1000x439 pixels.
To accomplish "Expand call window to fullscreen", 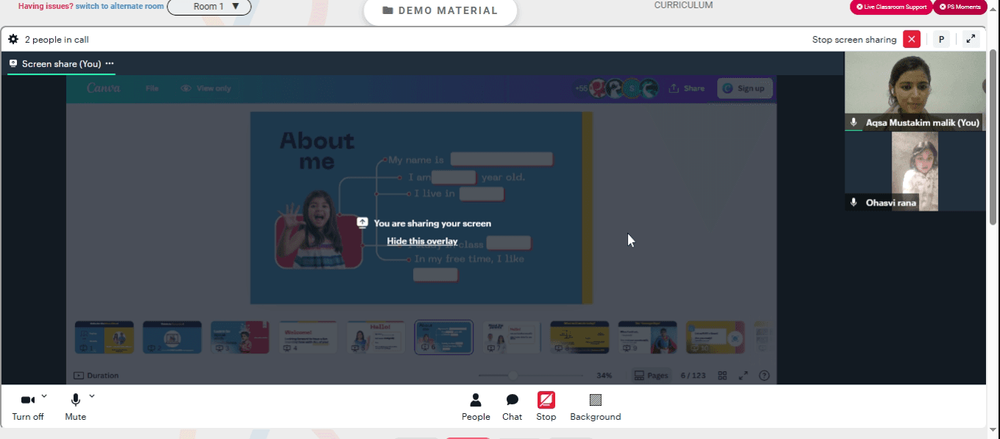I will (971, 40).
